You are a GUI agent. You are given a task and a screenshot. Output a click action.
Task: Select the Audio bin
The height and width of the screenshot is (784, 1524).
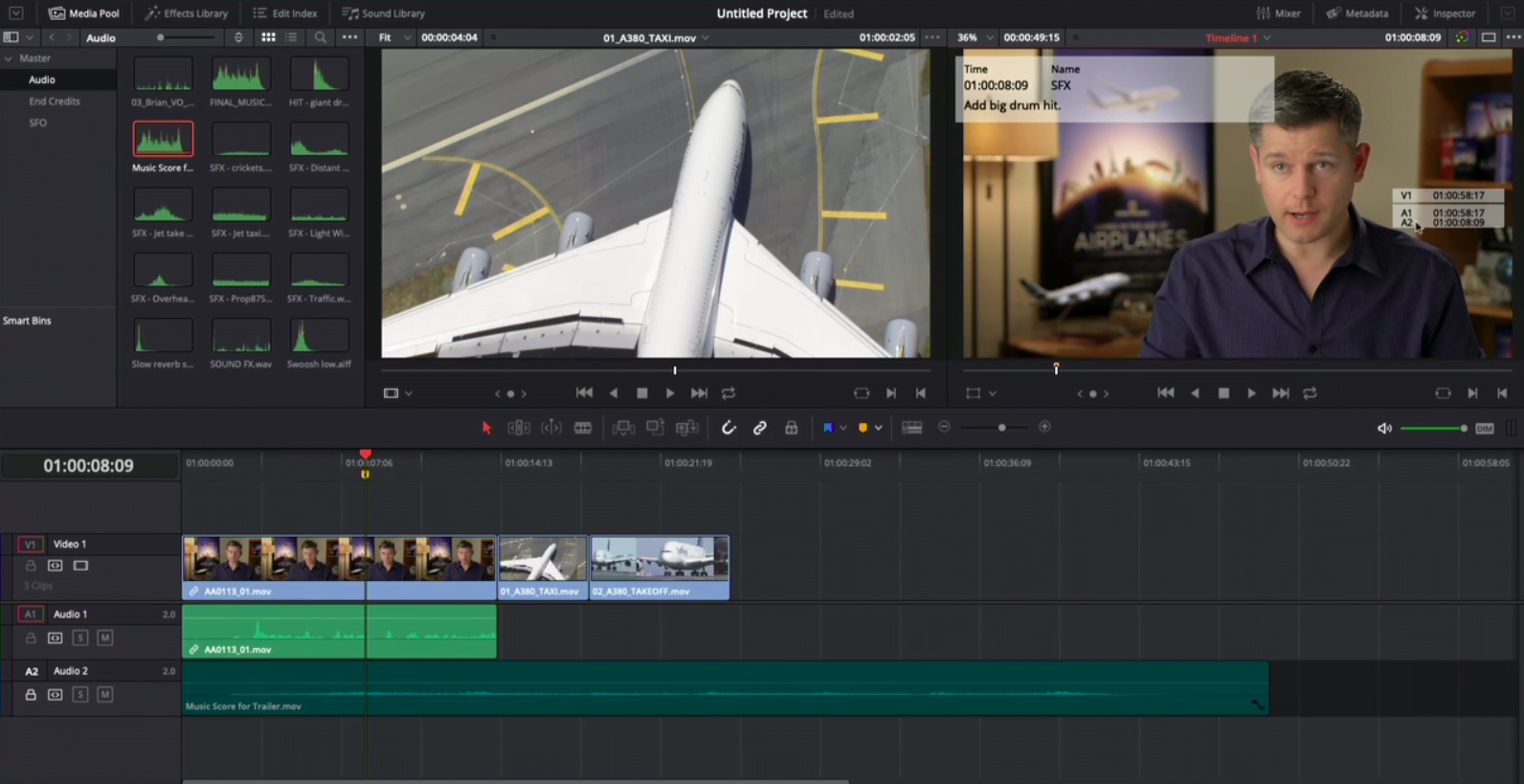(x=42, y=79)
